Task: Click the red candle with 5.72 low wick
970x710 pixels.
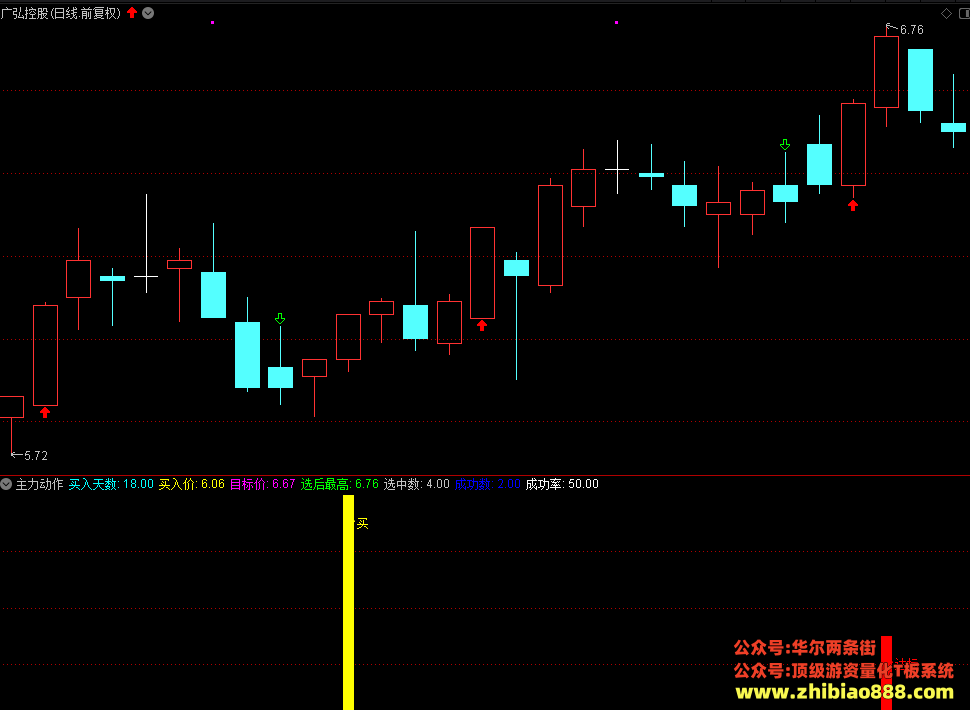Action: (x=11, y=407)
